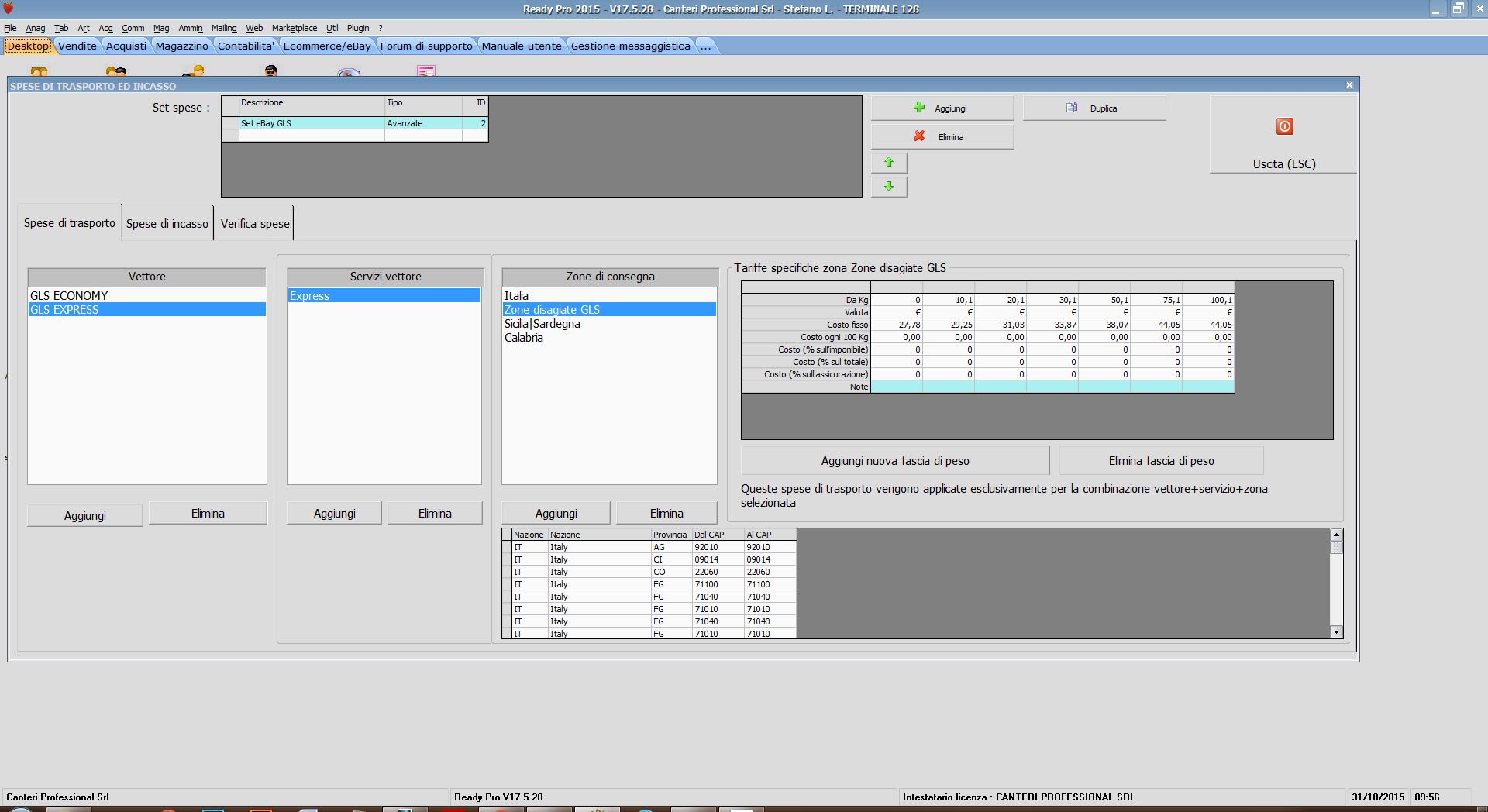The width and height of the screenshot is (1488, 812).
Task: Click the Note cell of first weight band
Action: pyautogui.click(x=896, y=387)
